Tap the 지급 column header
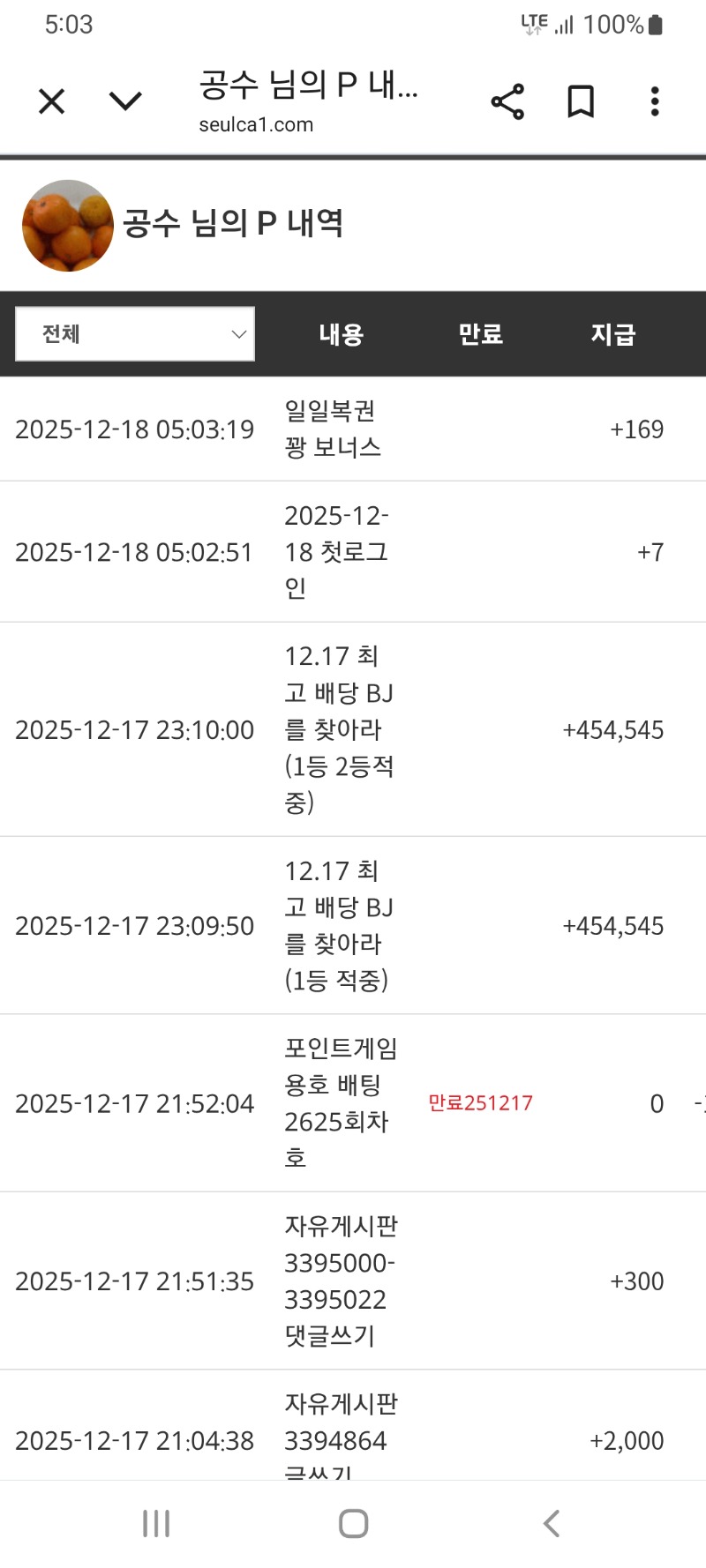 pyautogui.click(x=612, y=334)
